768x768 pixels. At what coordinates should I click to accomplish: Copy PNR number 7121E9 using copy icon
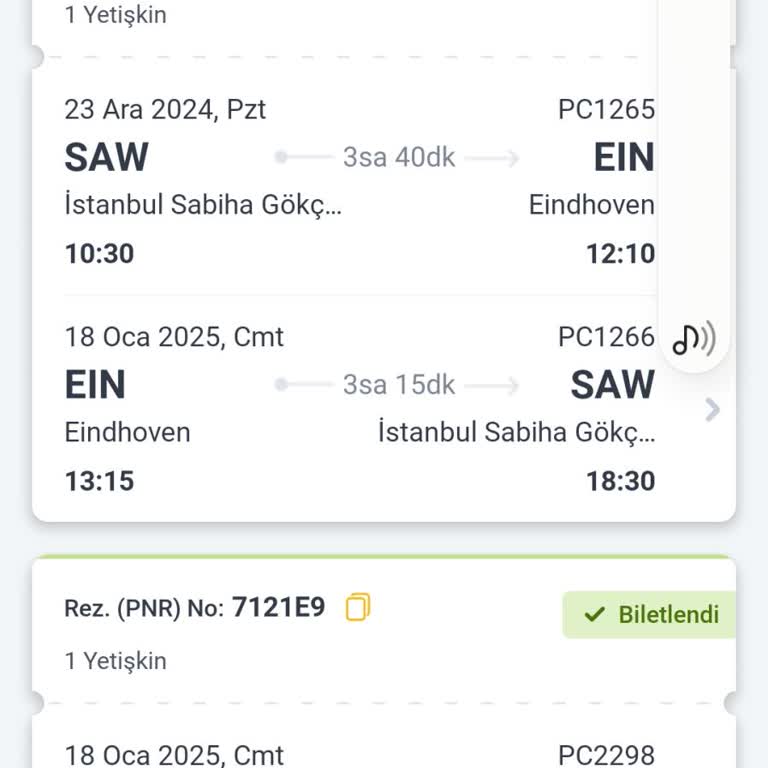tap(358, 607)
